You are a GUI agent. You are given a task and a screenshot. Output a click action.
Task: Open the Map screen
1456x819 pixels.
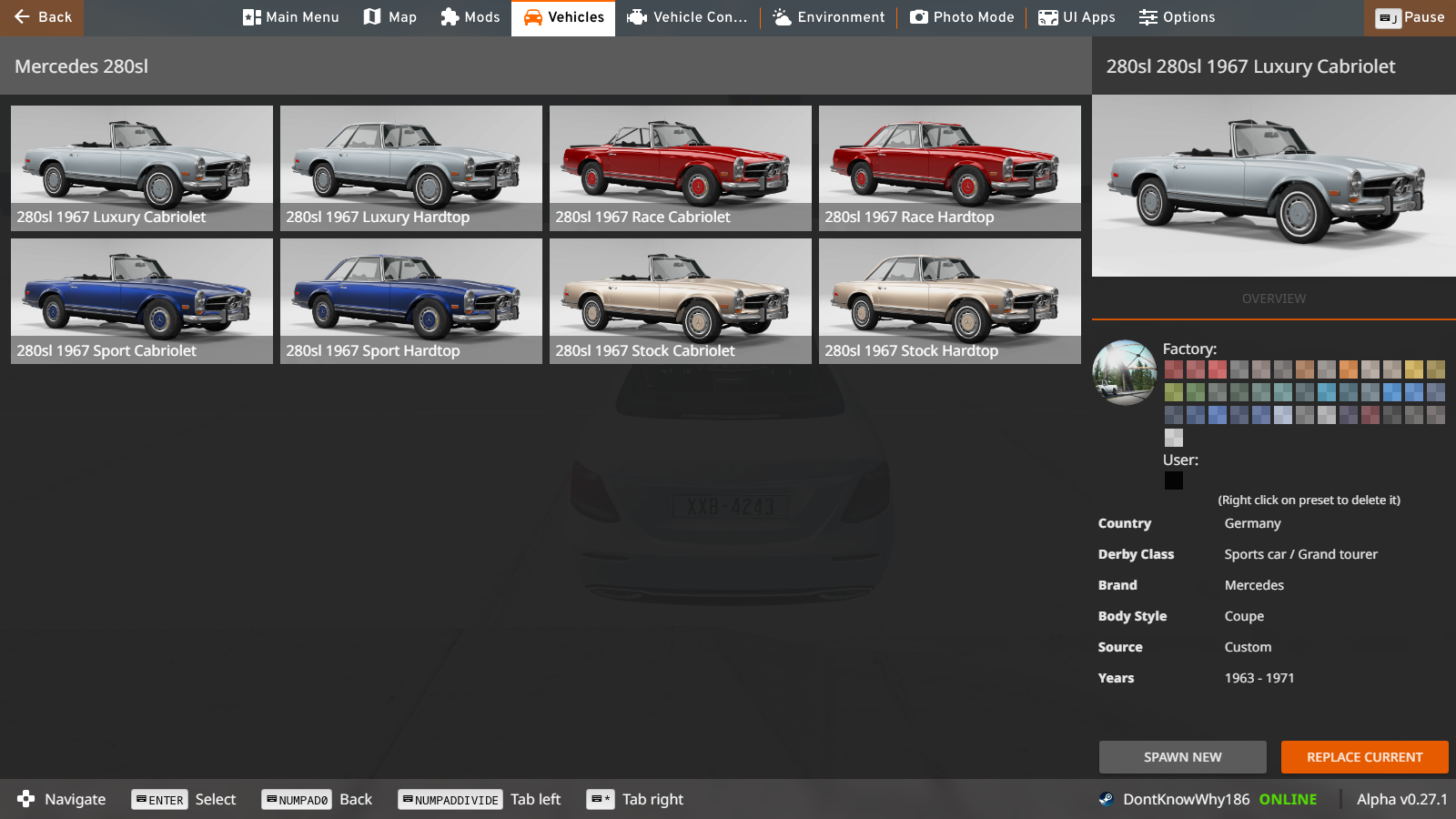pyautogui.click(x=389, y=17)
